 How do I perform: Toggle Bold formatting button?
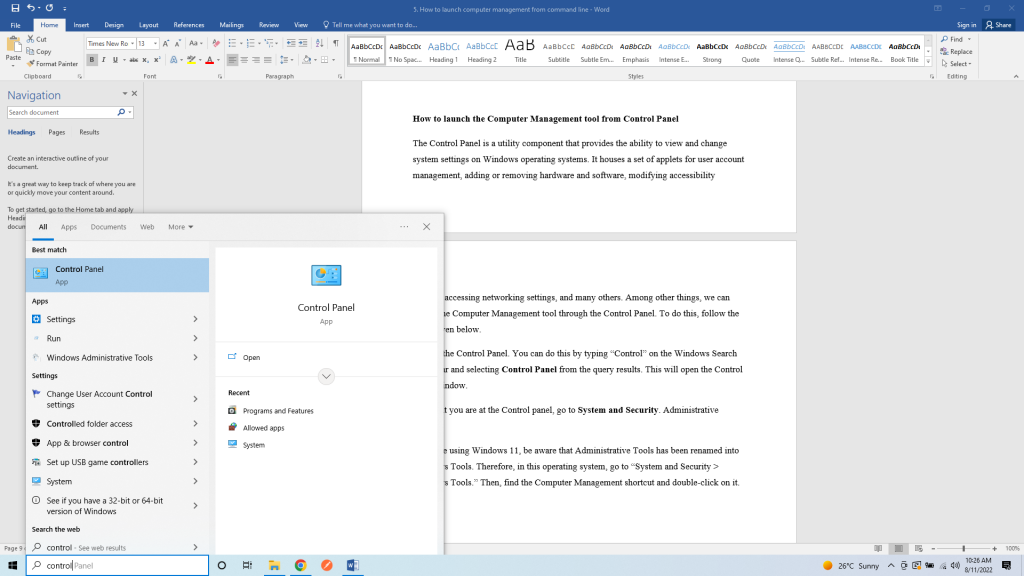(x=91, y=60)
